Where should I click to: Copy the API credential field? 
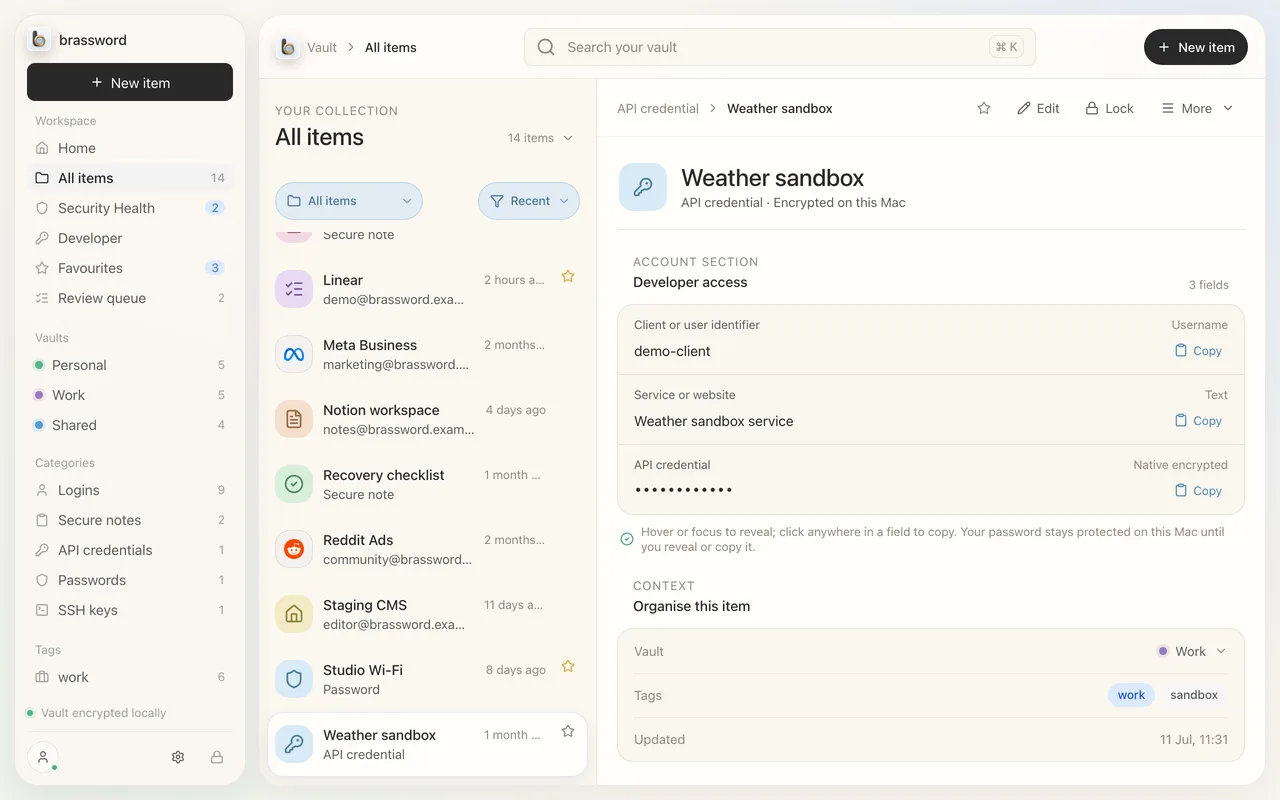click(1198, 491)
